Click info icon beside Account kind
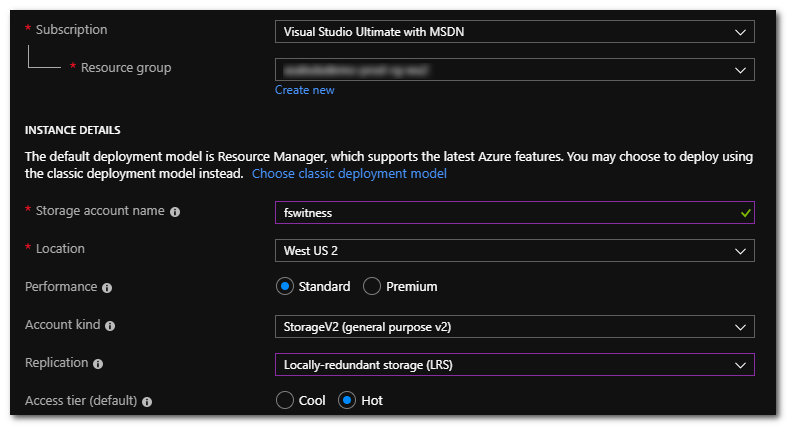This screenshot has width=787, height=426. pyautogui.click(x=110, y=326)
